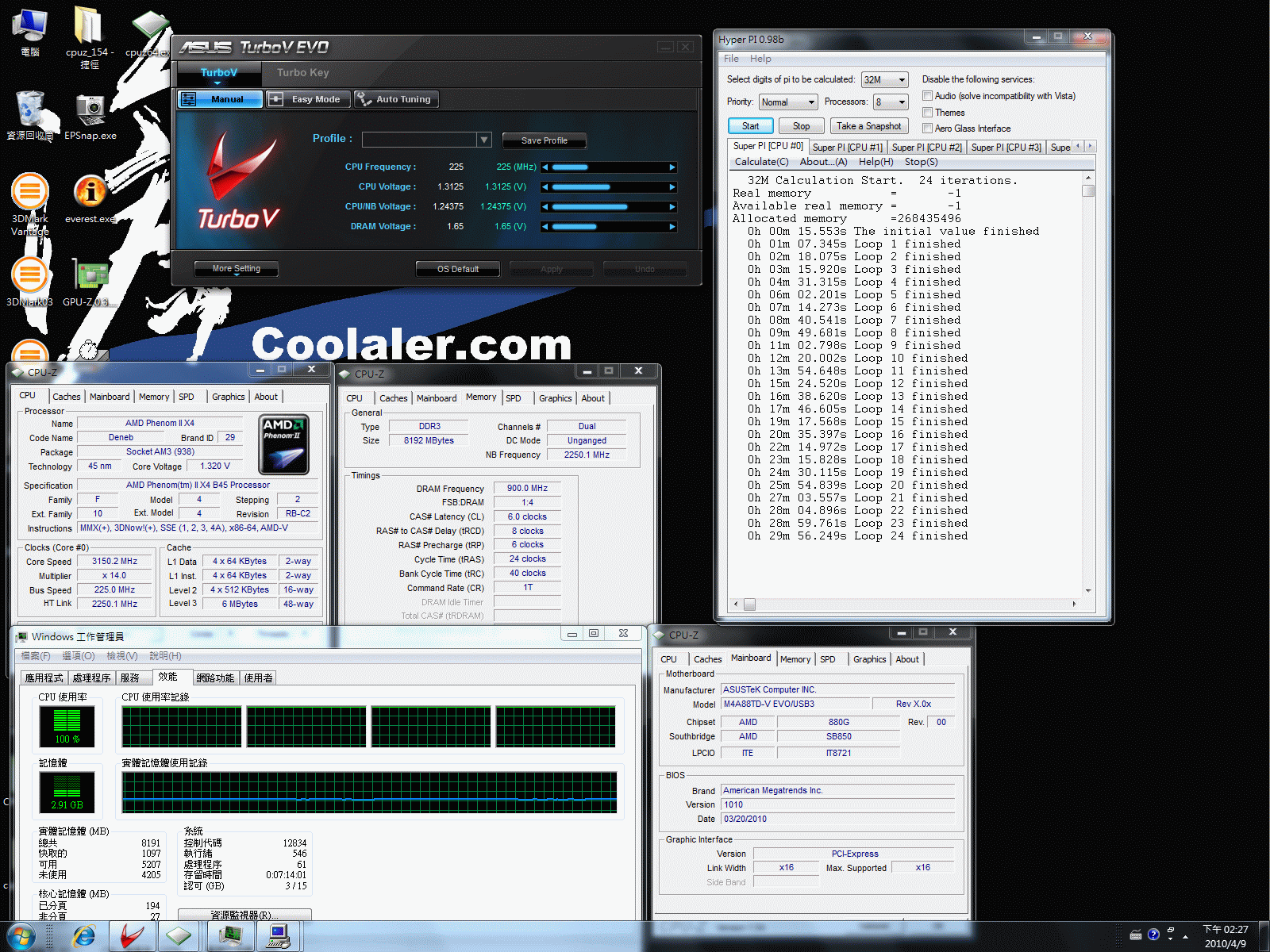Open Hyper PI File menu

(731, 59)
